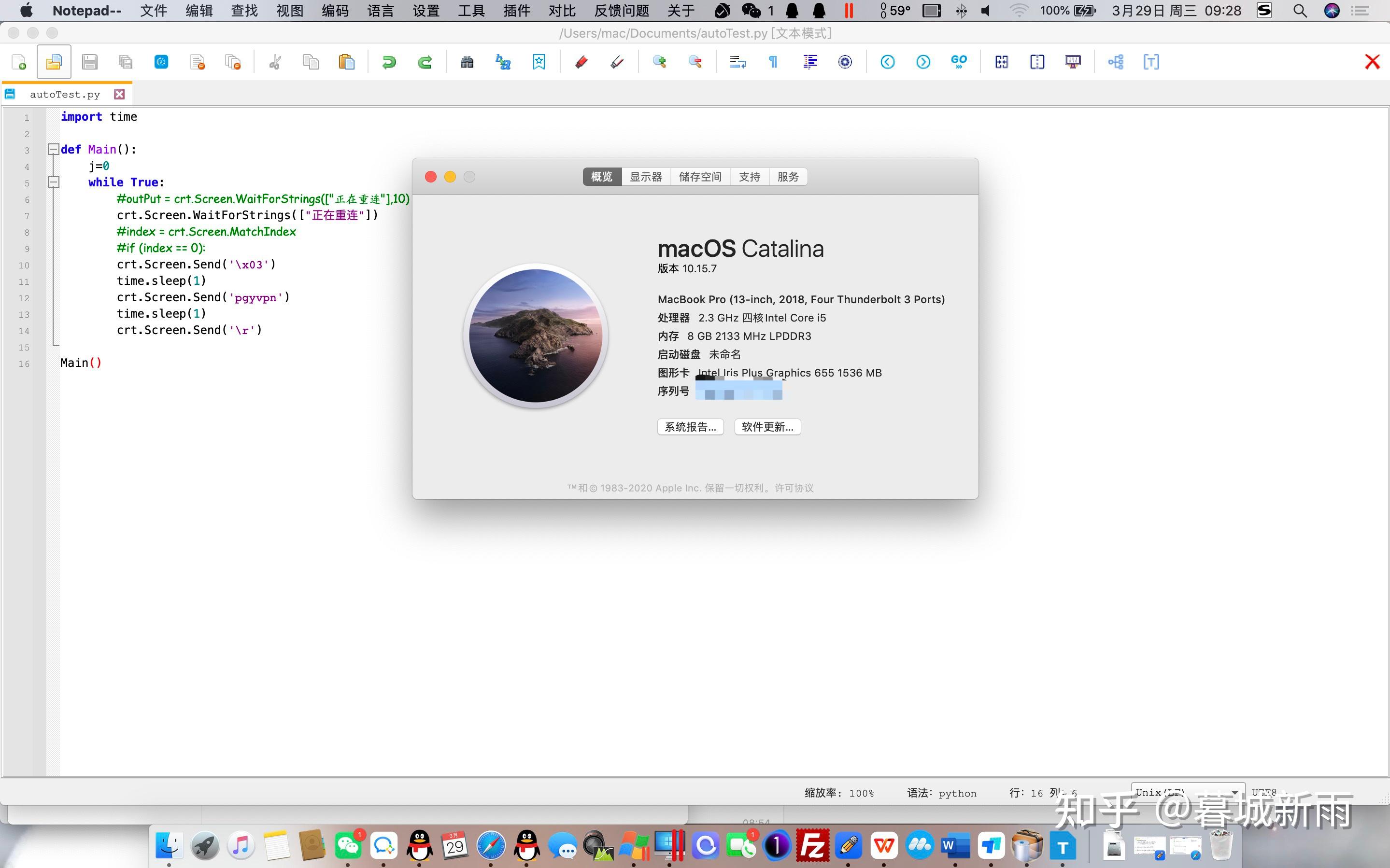Cut text with the scissors toolbar icon

click(x=275, y=61)
